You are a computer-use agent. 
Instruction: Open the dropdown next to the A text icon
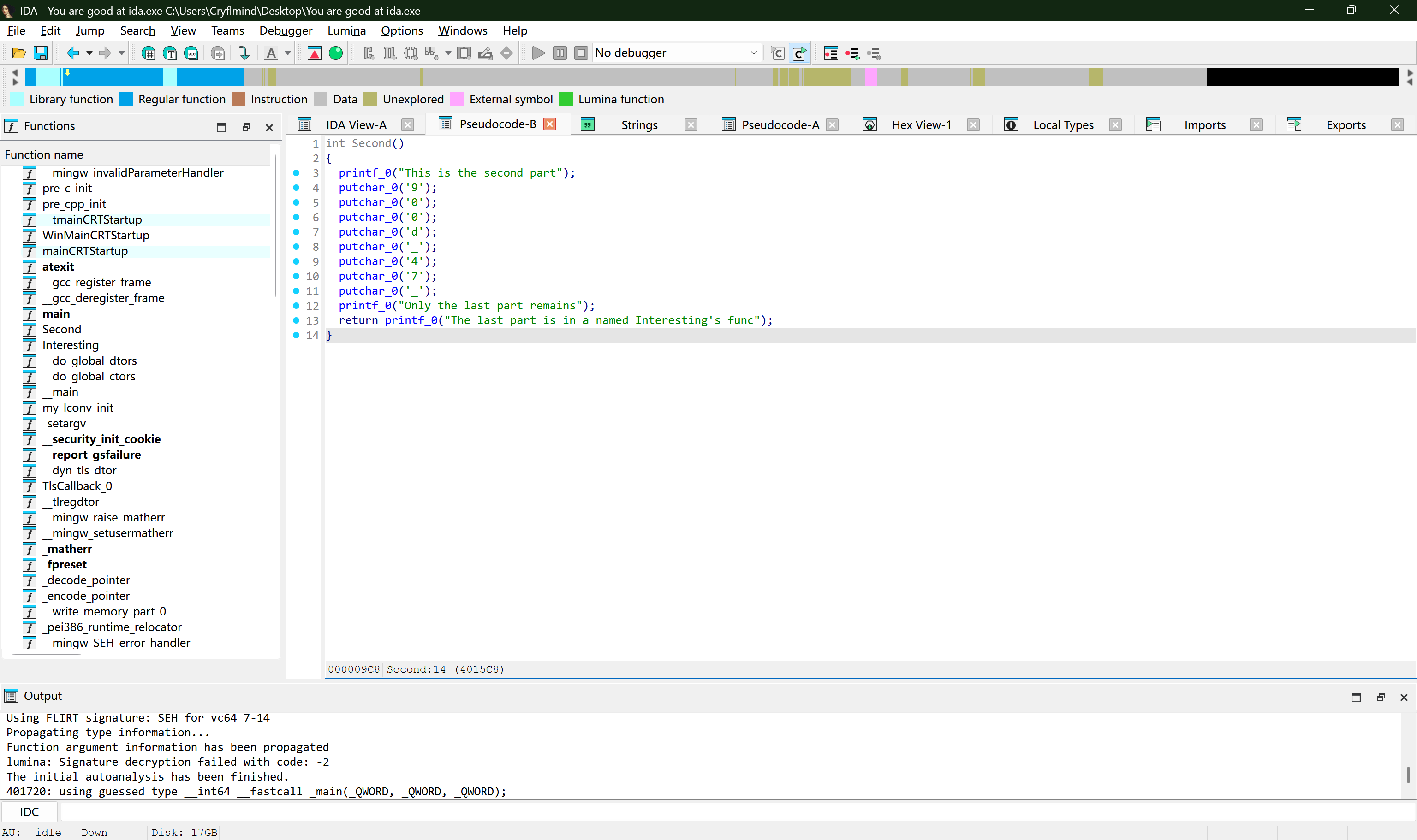288,53
